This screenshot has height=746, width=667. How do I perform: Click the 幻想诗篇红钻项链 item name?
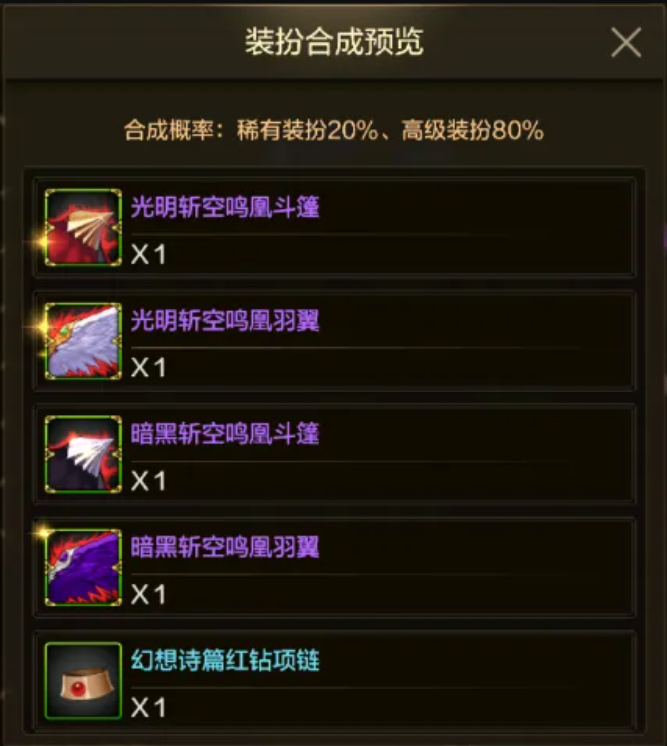(x=225, y=660)
